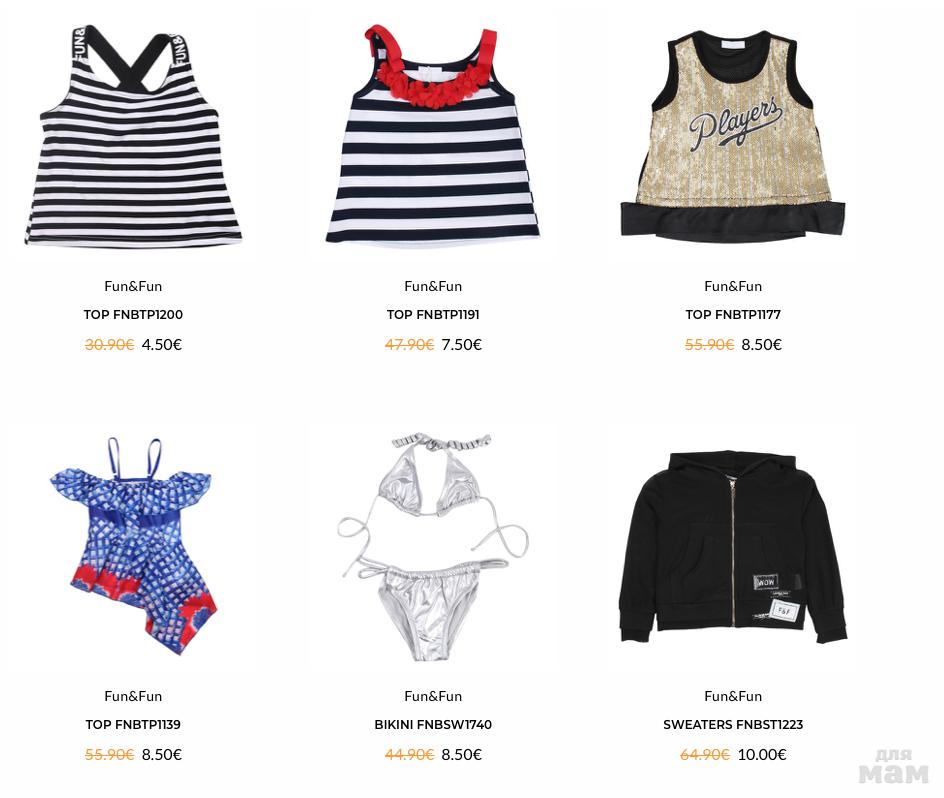Open the blue ruffled top image
The image size is (944, 798).
[133, 546]
